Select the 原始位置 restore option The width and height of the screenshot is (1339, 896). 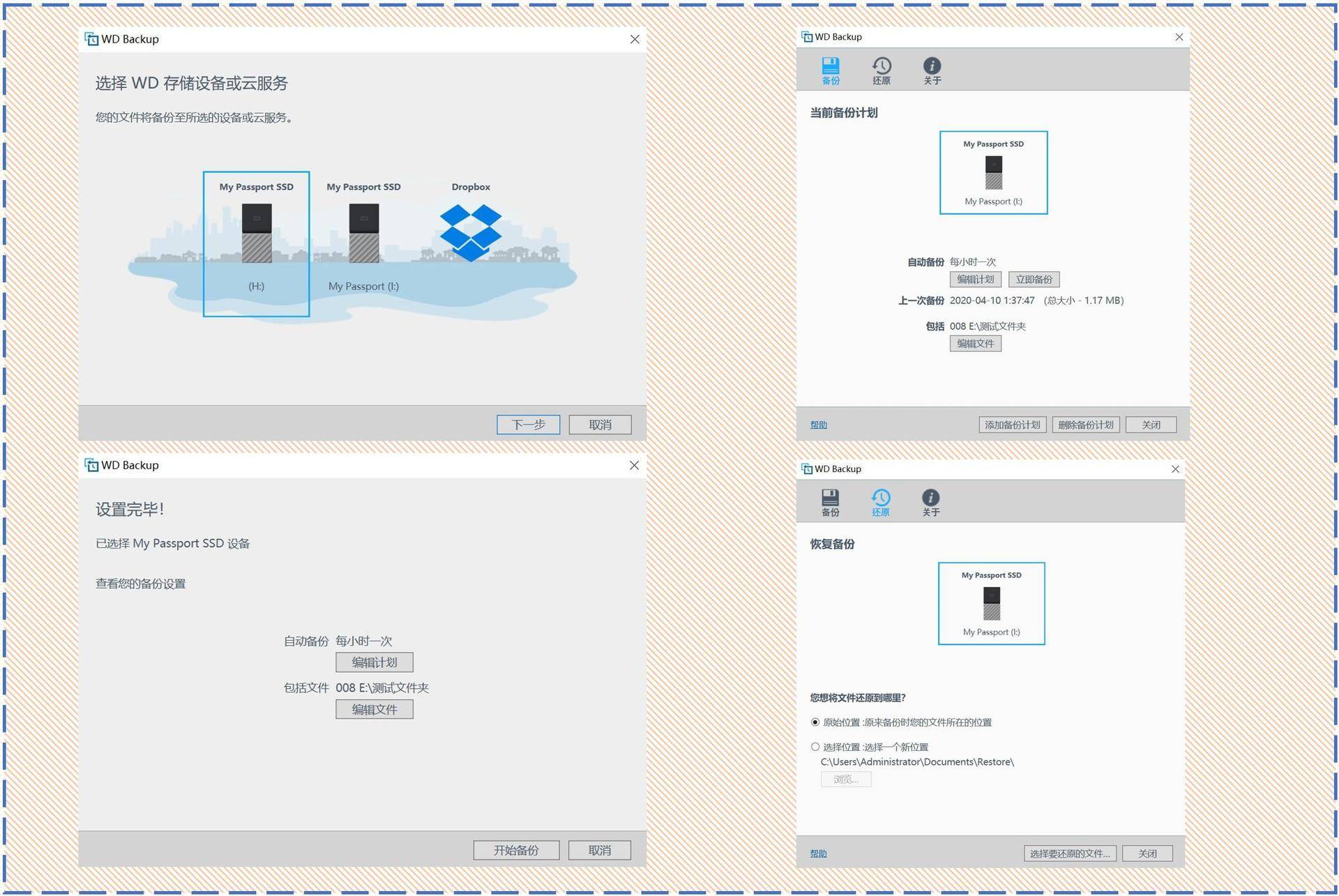click(x=815, y=722)
